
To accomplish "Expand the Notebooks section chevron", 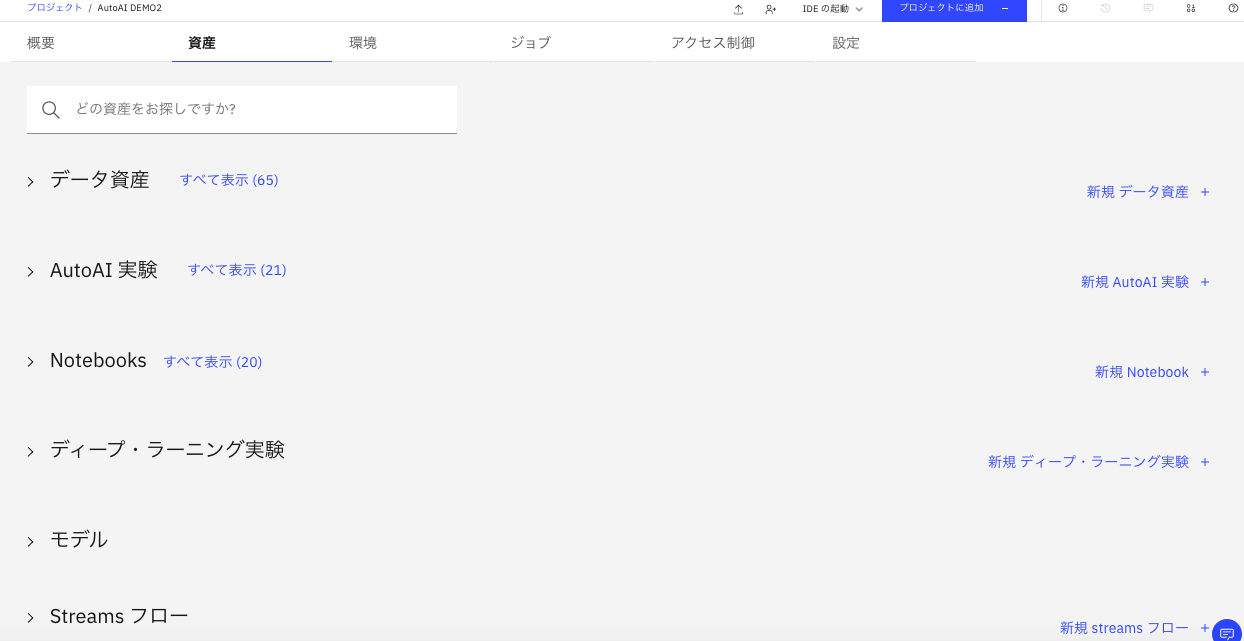I will 30,361.
